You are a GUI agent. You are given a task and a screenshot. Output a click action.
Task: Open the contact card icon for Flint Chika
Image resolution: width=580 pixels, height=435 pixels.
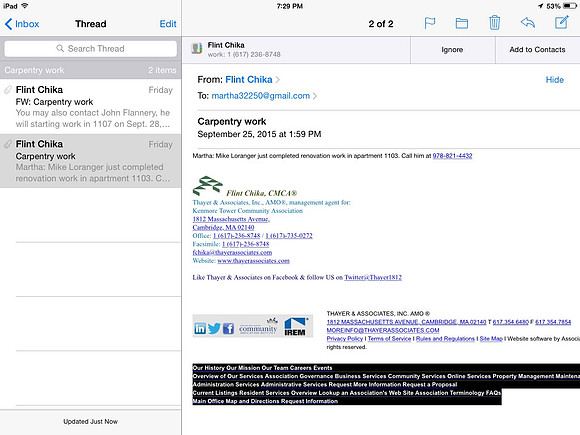click(x=197, y=49)
